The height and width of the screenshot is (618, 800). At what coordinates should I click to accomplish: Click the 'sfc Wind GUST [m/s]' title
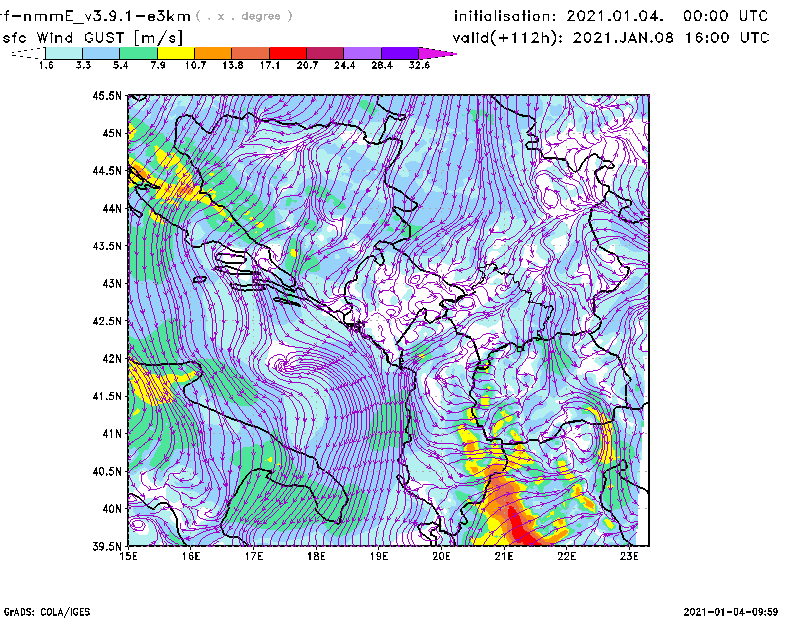point(92,38)
